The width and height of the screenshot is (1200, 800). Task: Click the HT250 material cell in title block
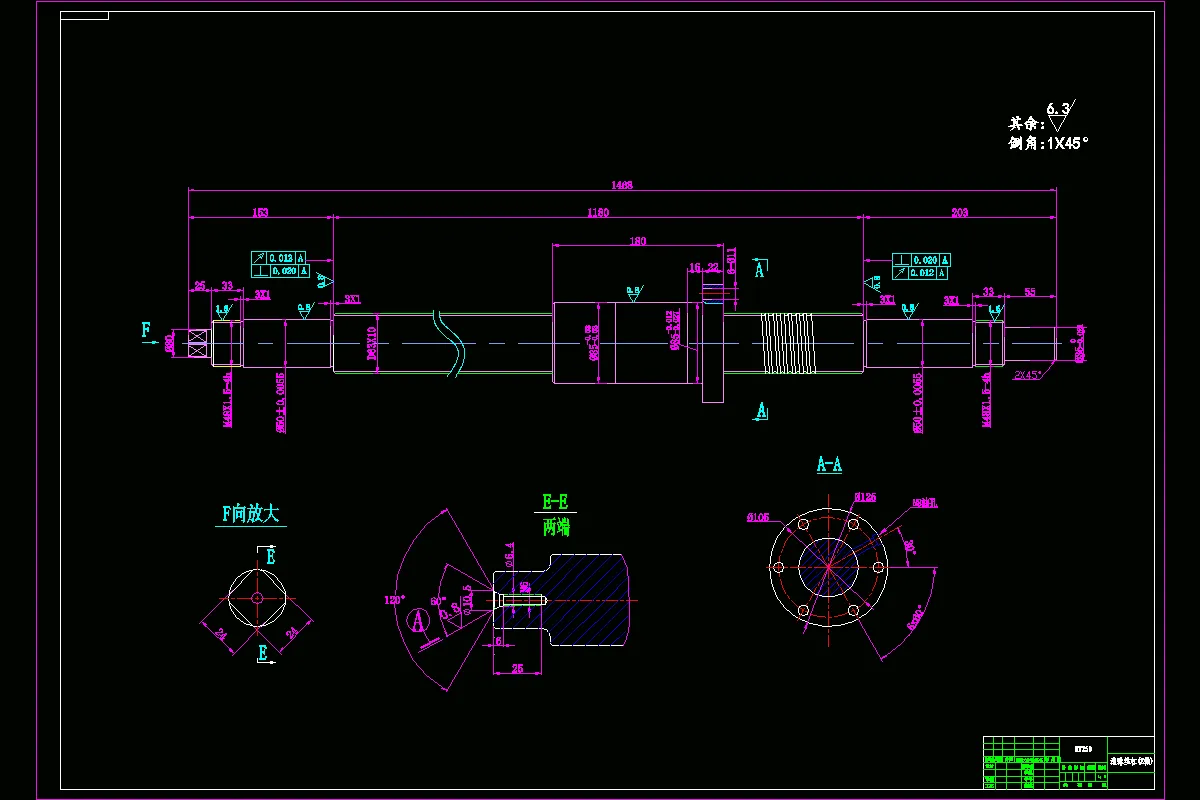[x=1083, y=747]
